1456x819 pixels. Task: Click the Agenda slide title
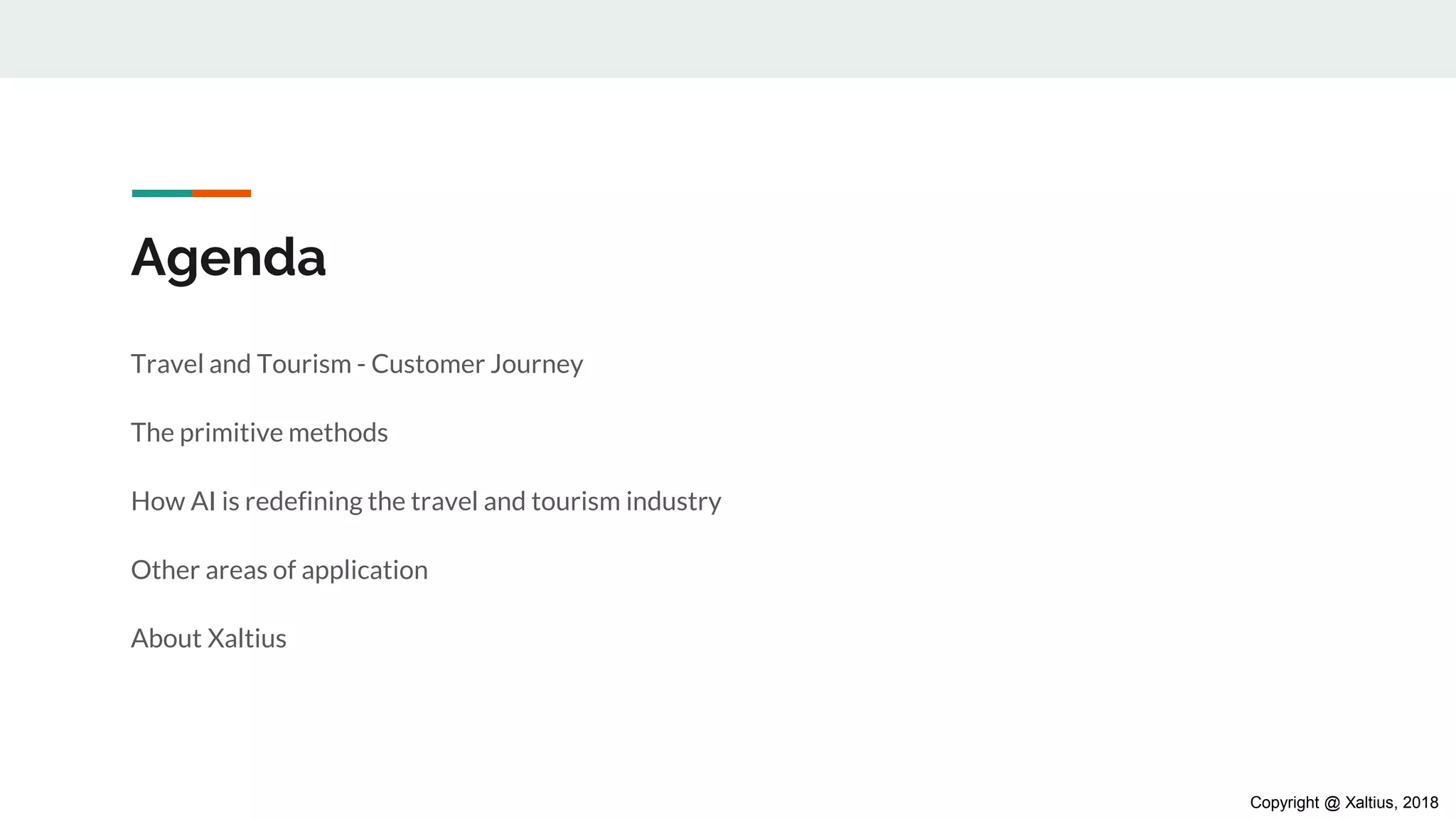click(228, 257)
